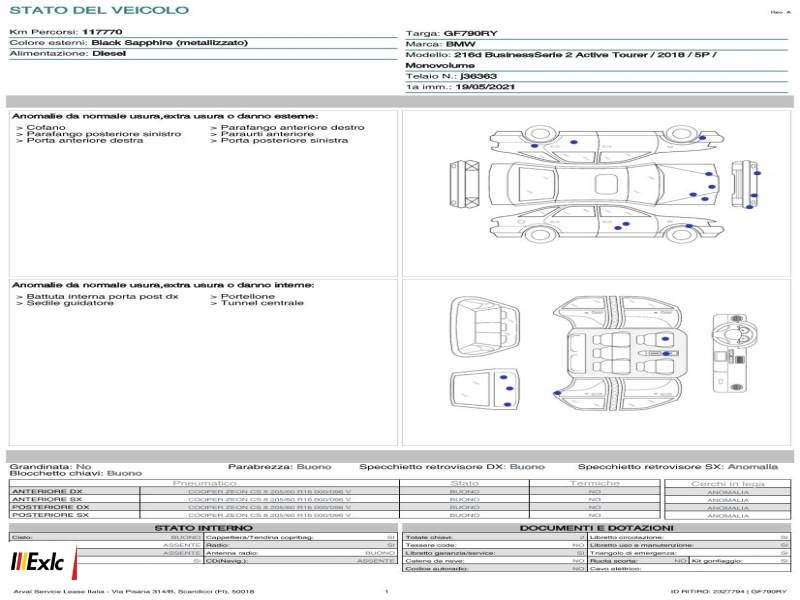This screenshot has width=800, height=600.
Task: Select Specchietto retrovisore DX: Buono
Action: (452, 466)
